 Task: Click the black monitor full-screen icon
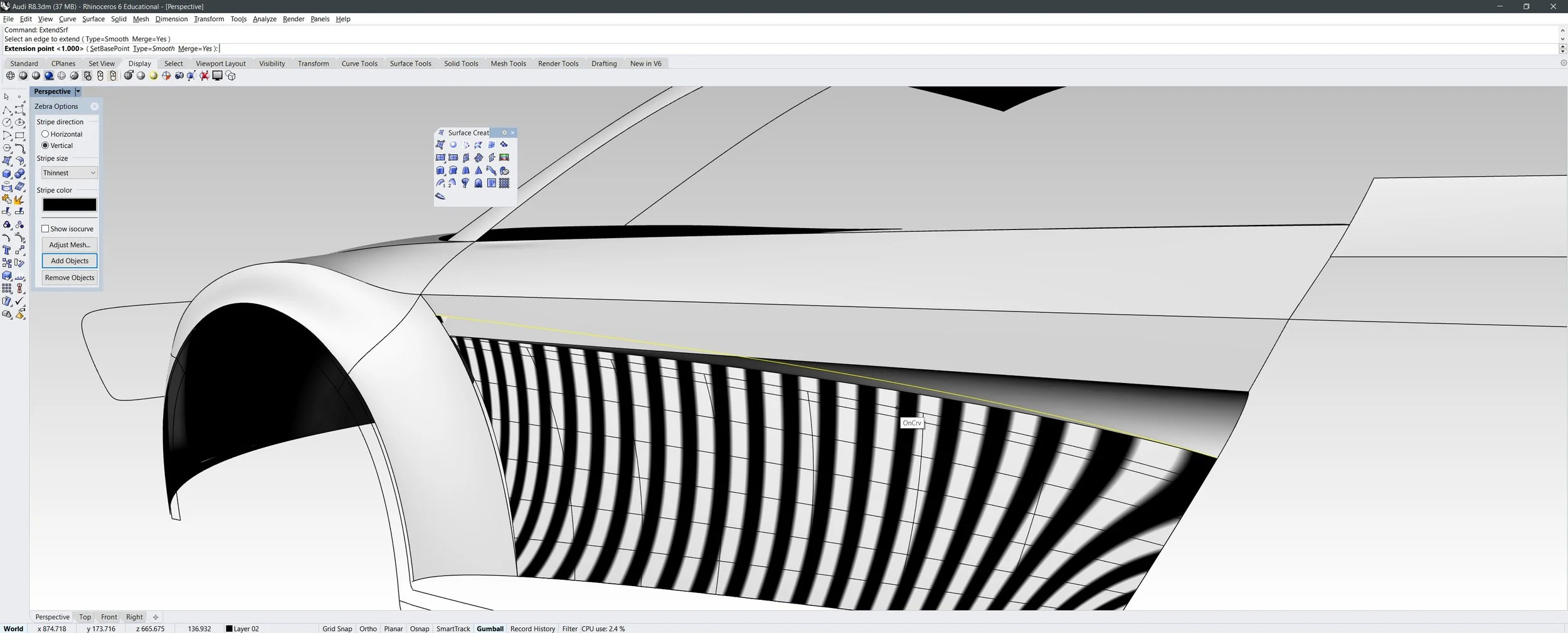point(218,76)
